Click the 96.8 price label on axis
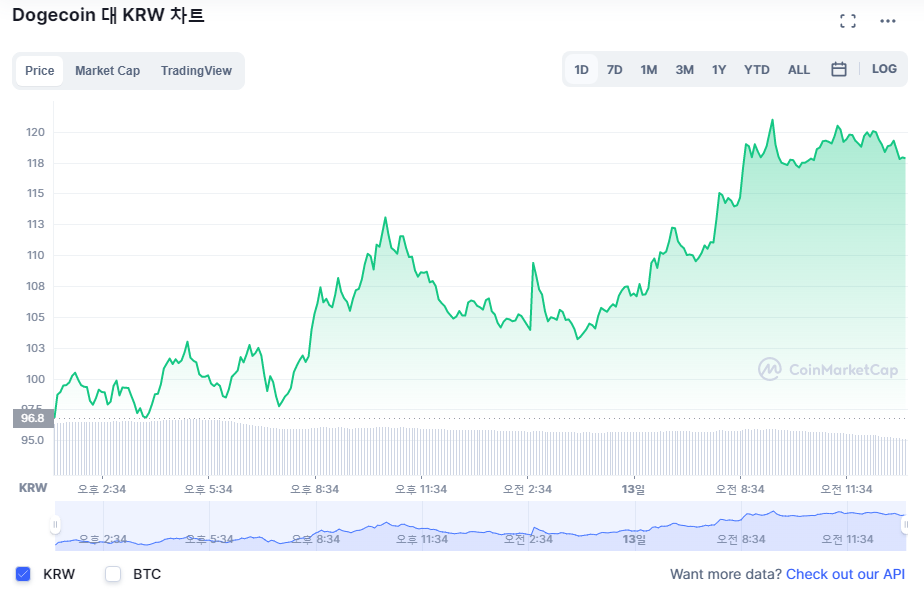Viewport: 924px width, 596px height. coord(33,419)
